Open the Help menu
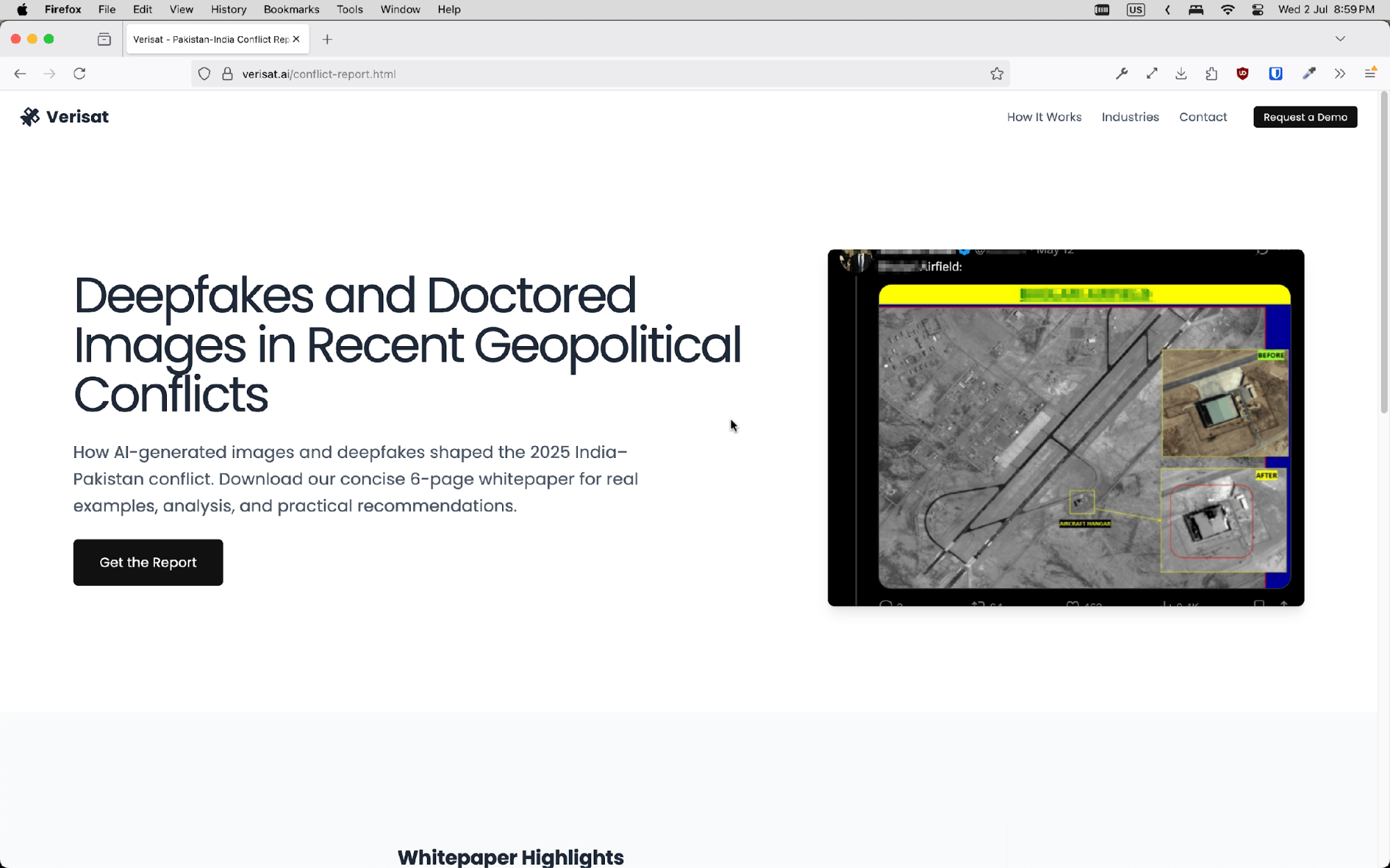This screenshot has width=1390, height=868. pyautogui.click(x=449, y=10)
